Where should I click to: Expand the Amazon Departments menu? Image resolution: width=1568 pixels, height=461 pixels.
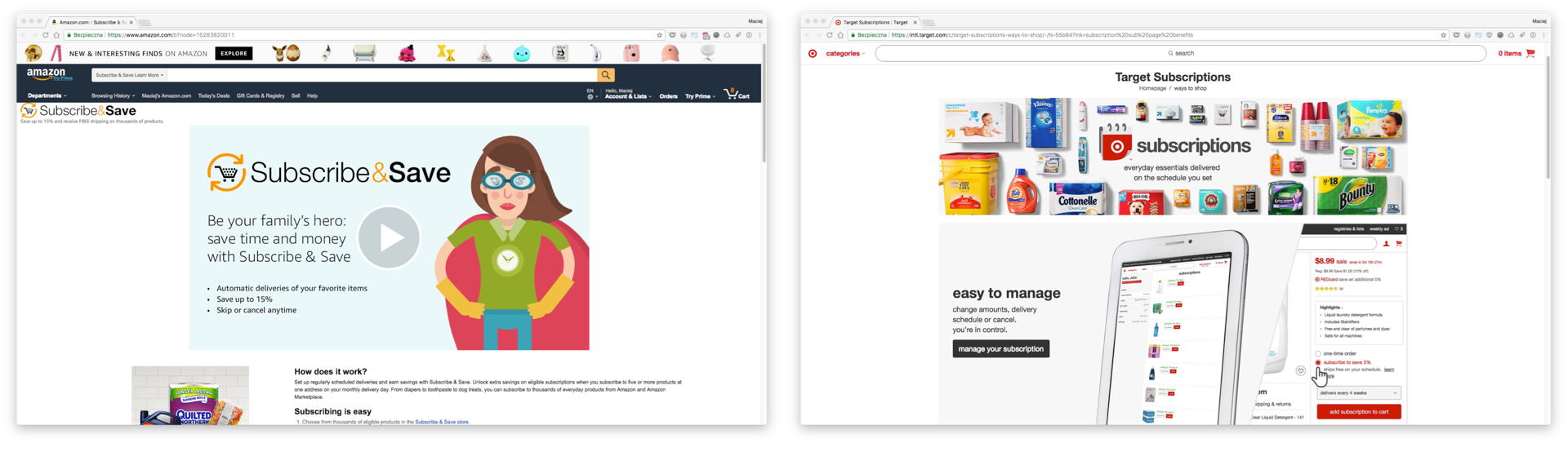pos(47,95)
